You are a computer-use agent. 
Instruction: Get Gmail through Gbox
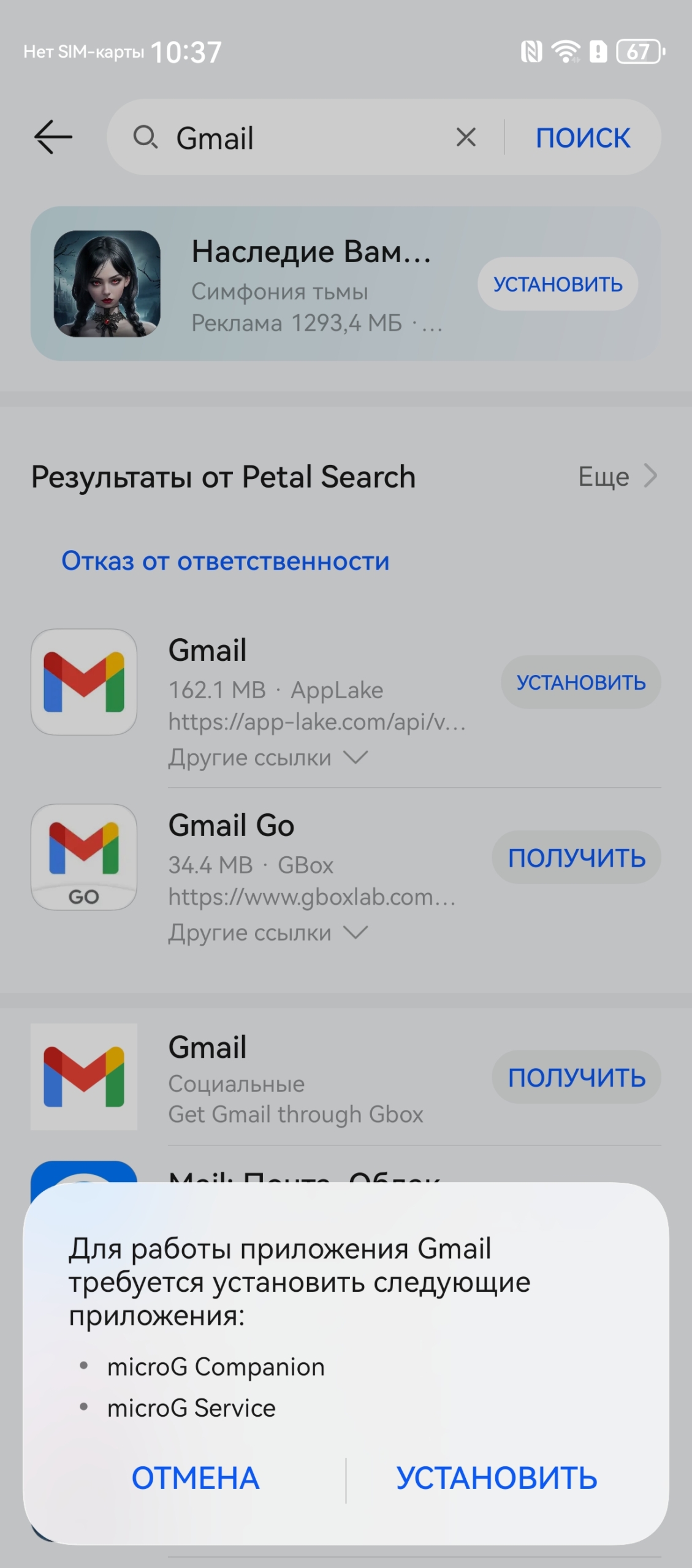(576, 1077)
